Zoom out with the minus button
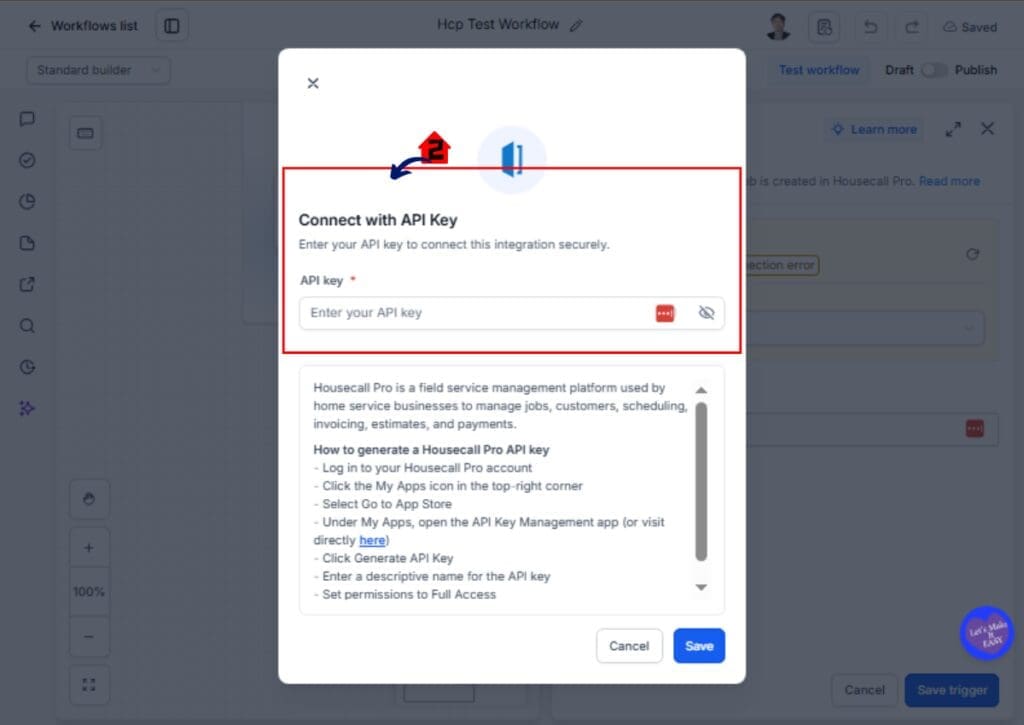Image resolution: width=1024 pixels, height=725 pixels. click(x=89, y=636)
